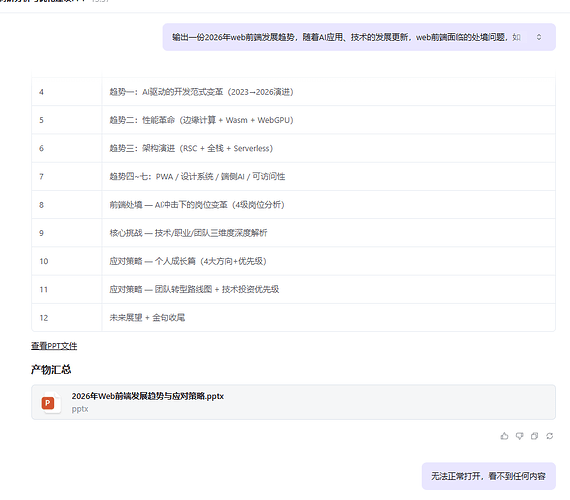This screenshot has height=500, width=570.
Task: Open the 2026年Web前端发展趋势与应对策略.pptx file card
Action: [293, 402]
